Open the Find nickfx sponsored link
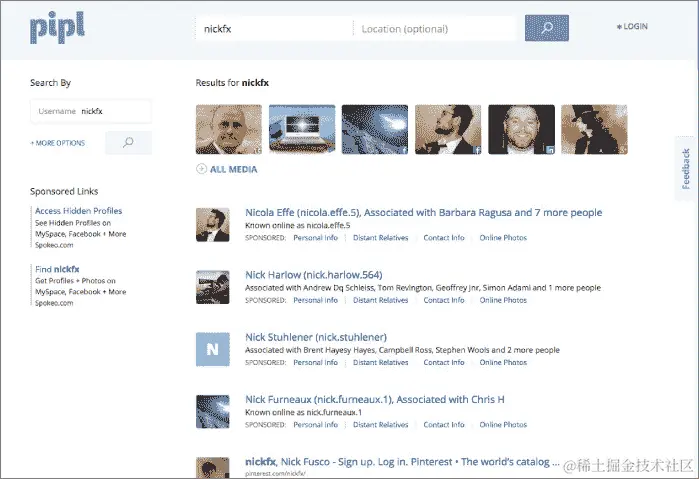Image resolution: width=699 pixels, height=479 pixels. point(57,269)
